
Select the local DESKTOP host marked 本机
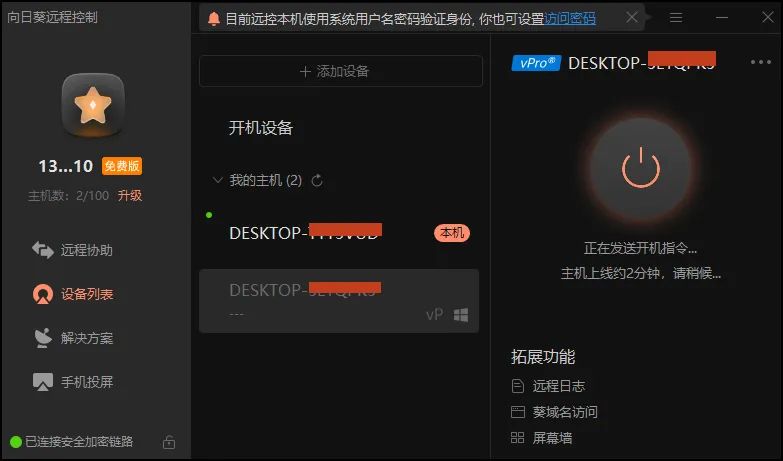pos(339,233)
